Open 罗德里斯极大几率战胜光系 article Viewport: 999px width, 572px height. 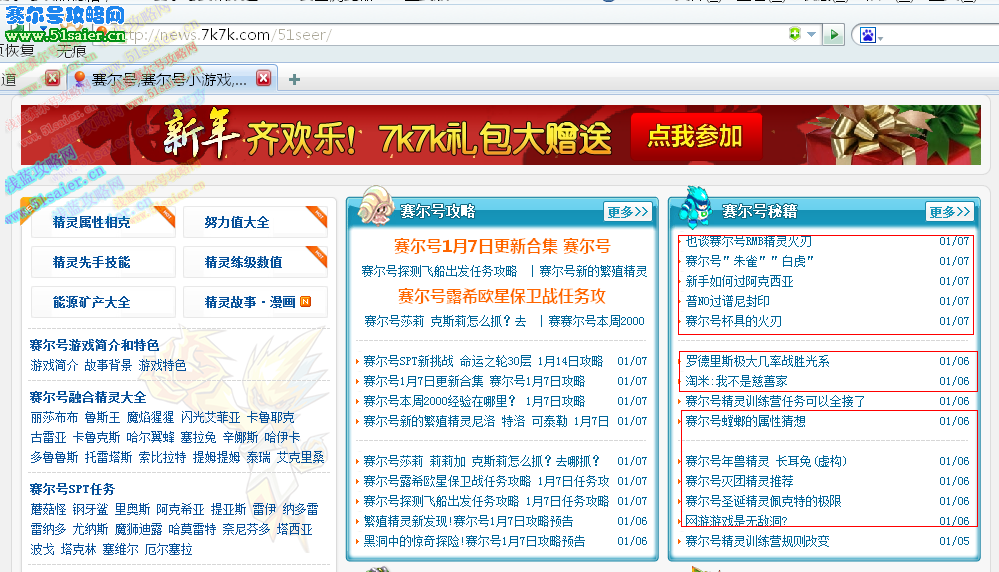click(x=758, y=361)
